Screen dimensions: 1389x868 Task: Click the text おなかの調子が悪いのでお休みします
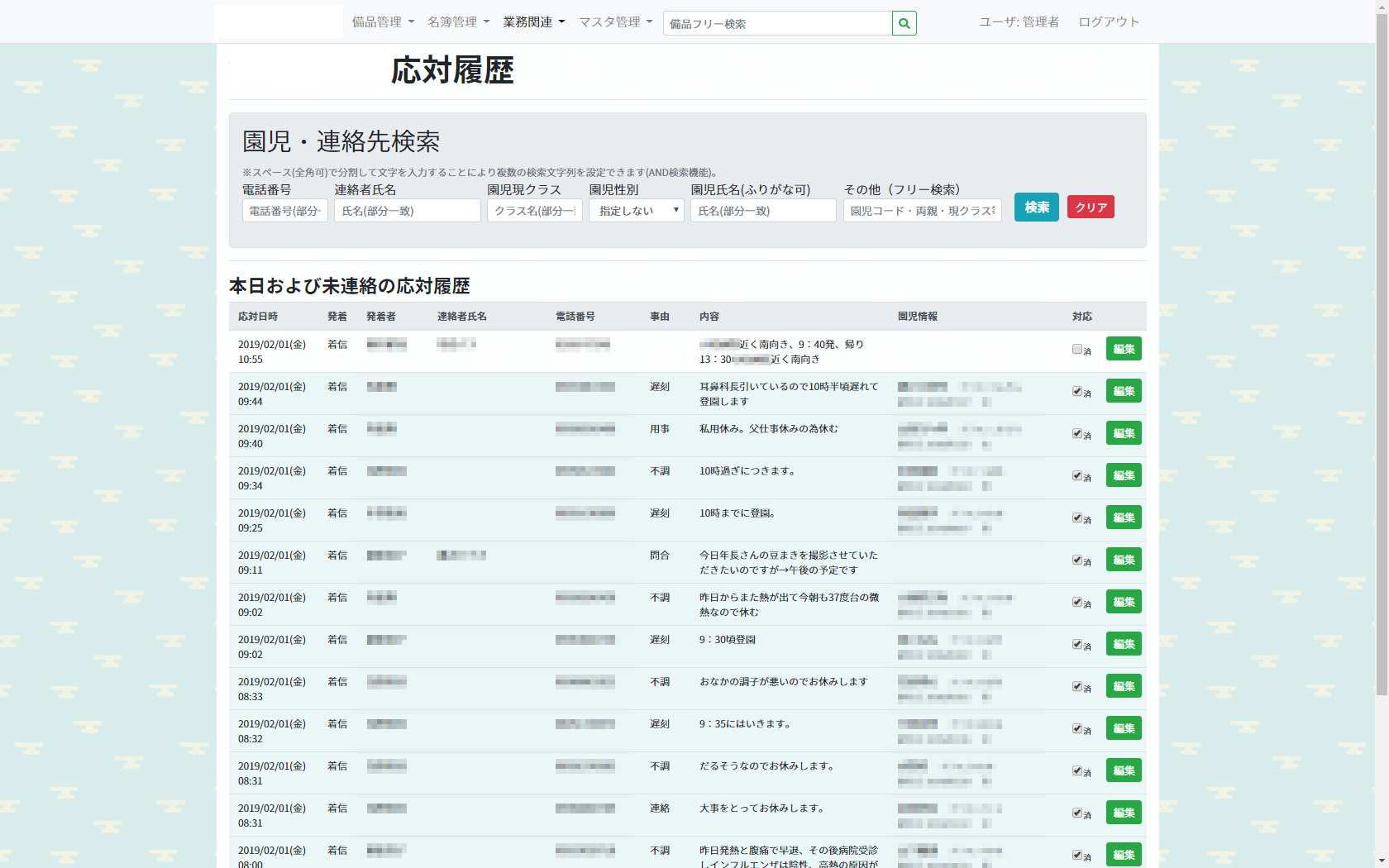[784, 682]
